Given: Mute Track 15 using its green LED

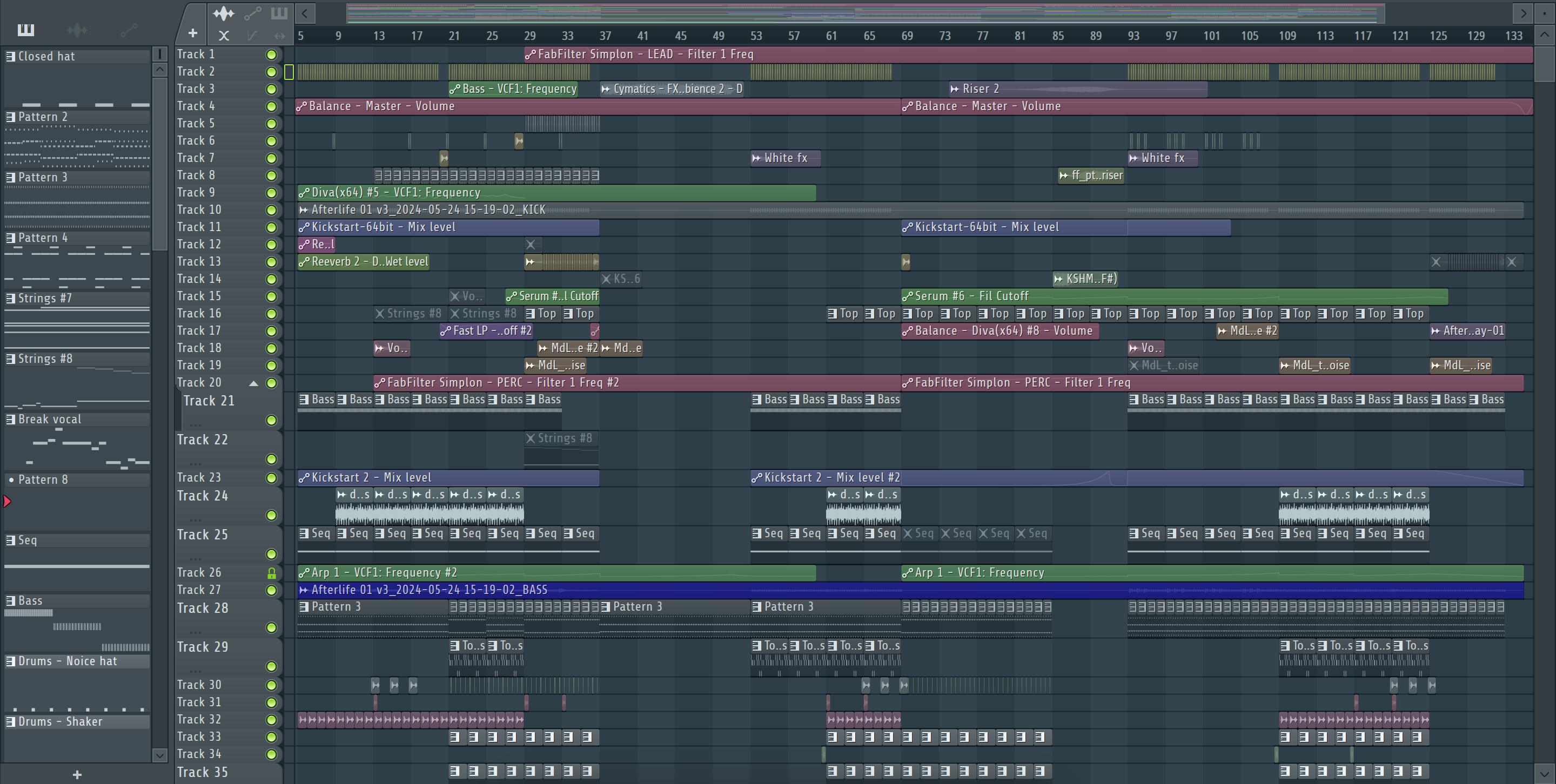Looking at the screenshot, I should tap(272, 297).
